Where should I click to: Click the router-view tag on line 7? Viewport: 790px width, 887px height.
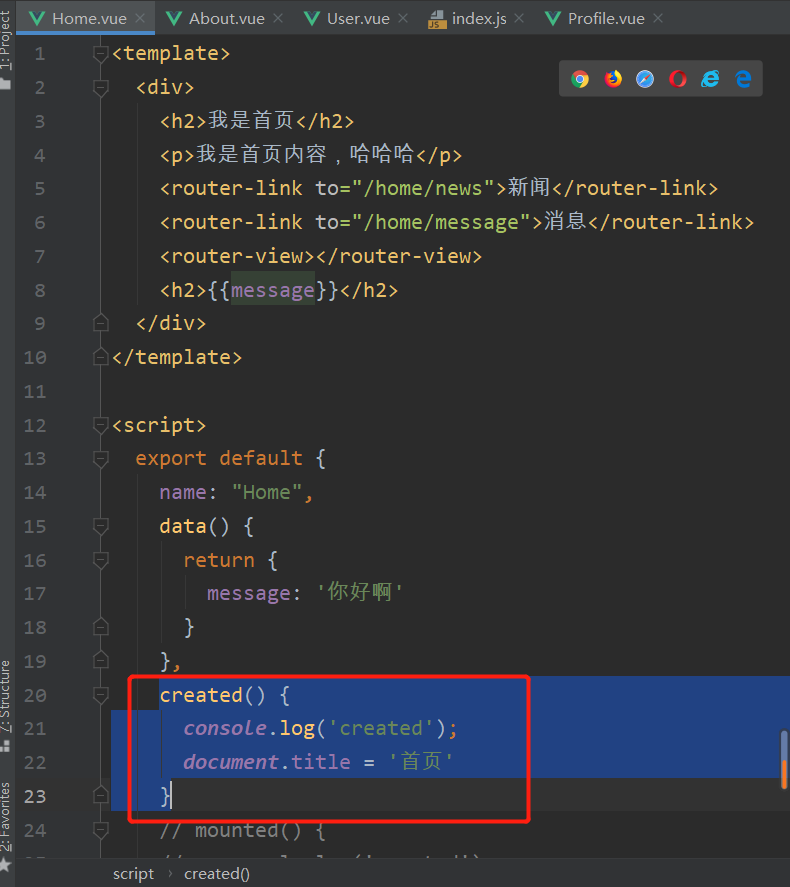point(321,256)
